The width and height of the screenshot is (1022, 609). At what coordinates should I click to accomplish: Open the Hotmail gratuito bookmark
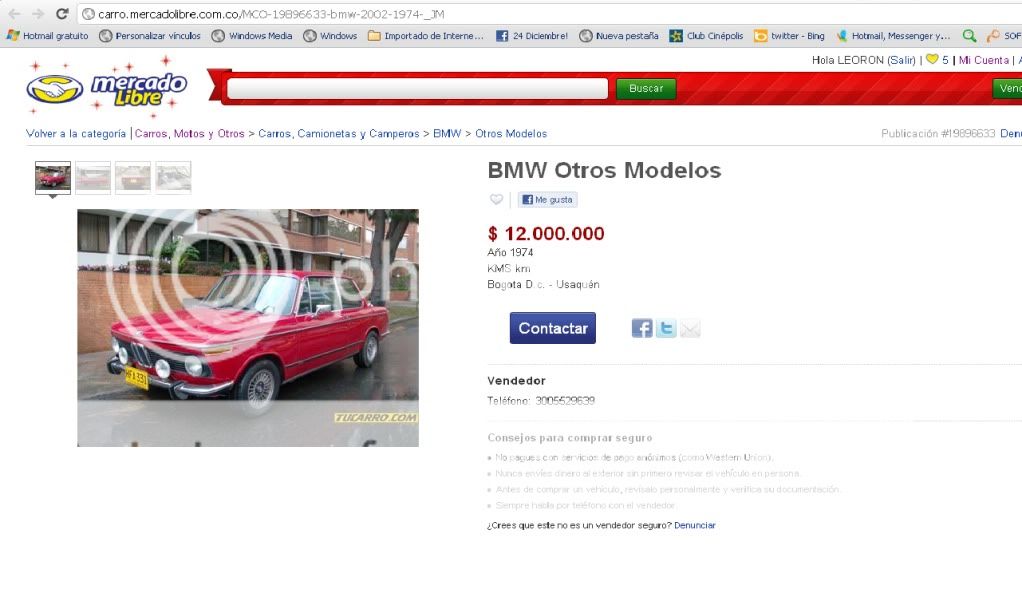point(48,36)
